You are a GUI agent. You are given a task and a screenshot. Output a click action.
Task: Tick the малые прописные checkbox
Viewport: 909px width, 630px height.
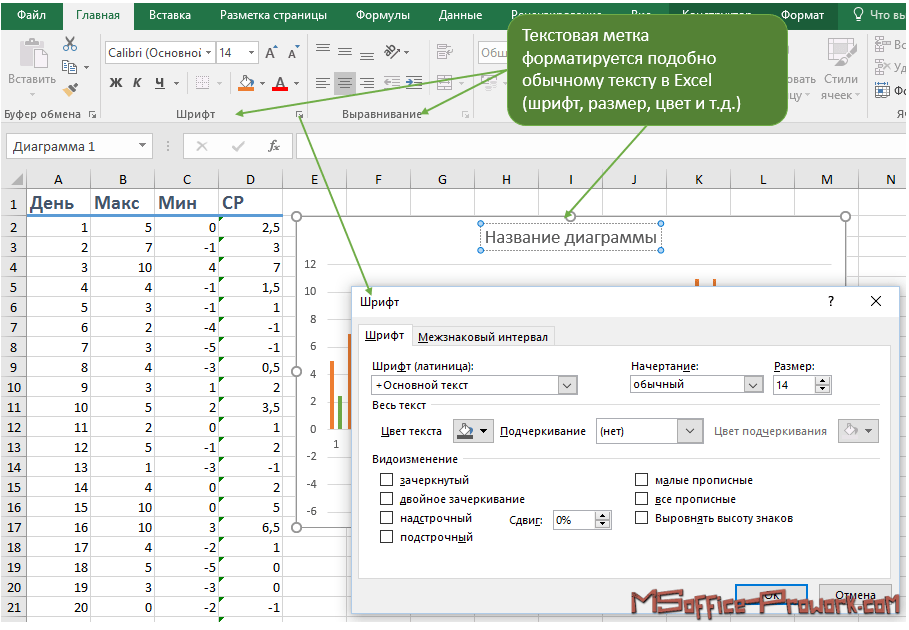[x=641, y=480]
